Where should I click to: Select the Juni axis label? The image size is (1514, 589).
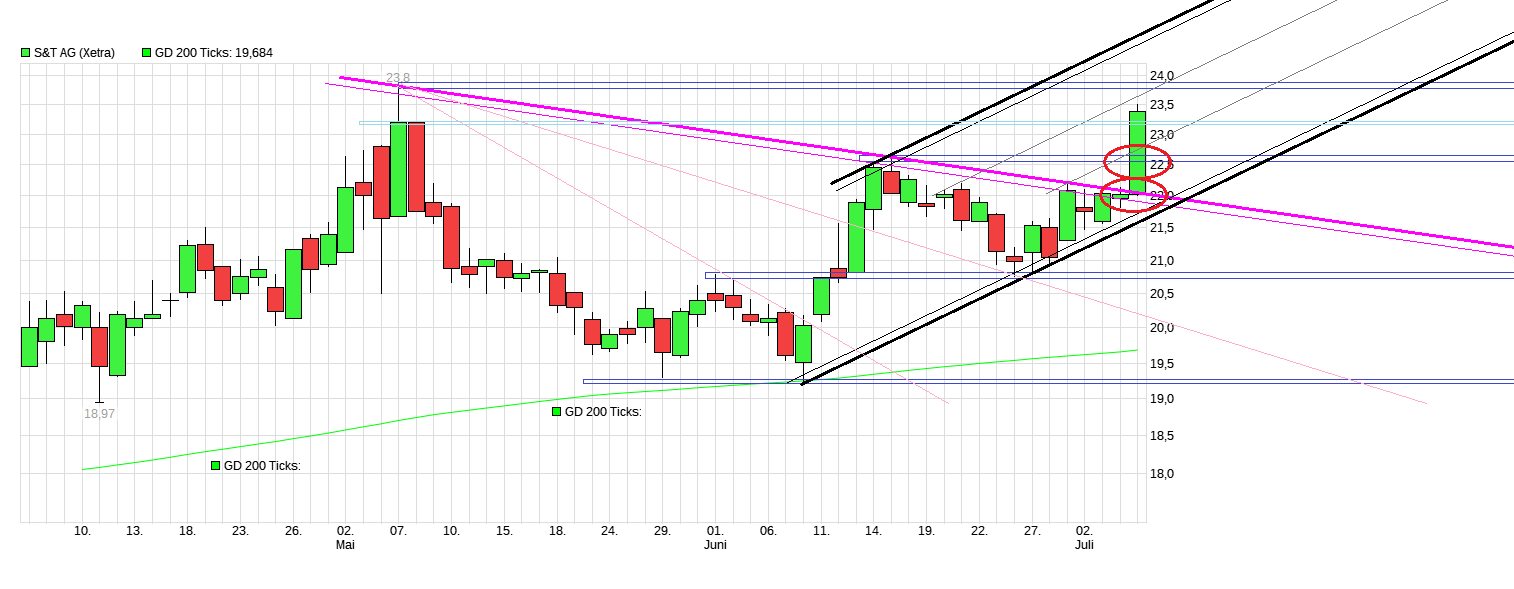click(715, 545)
